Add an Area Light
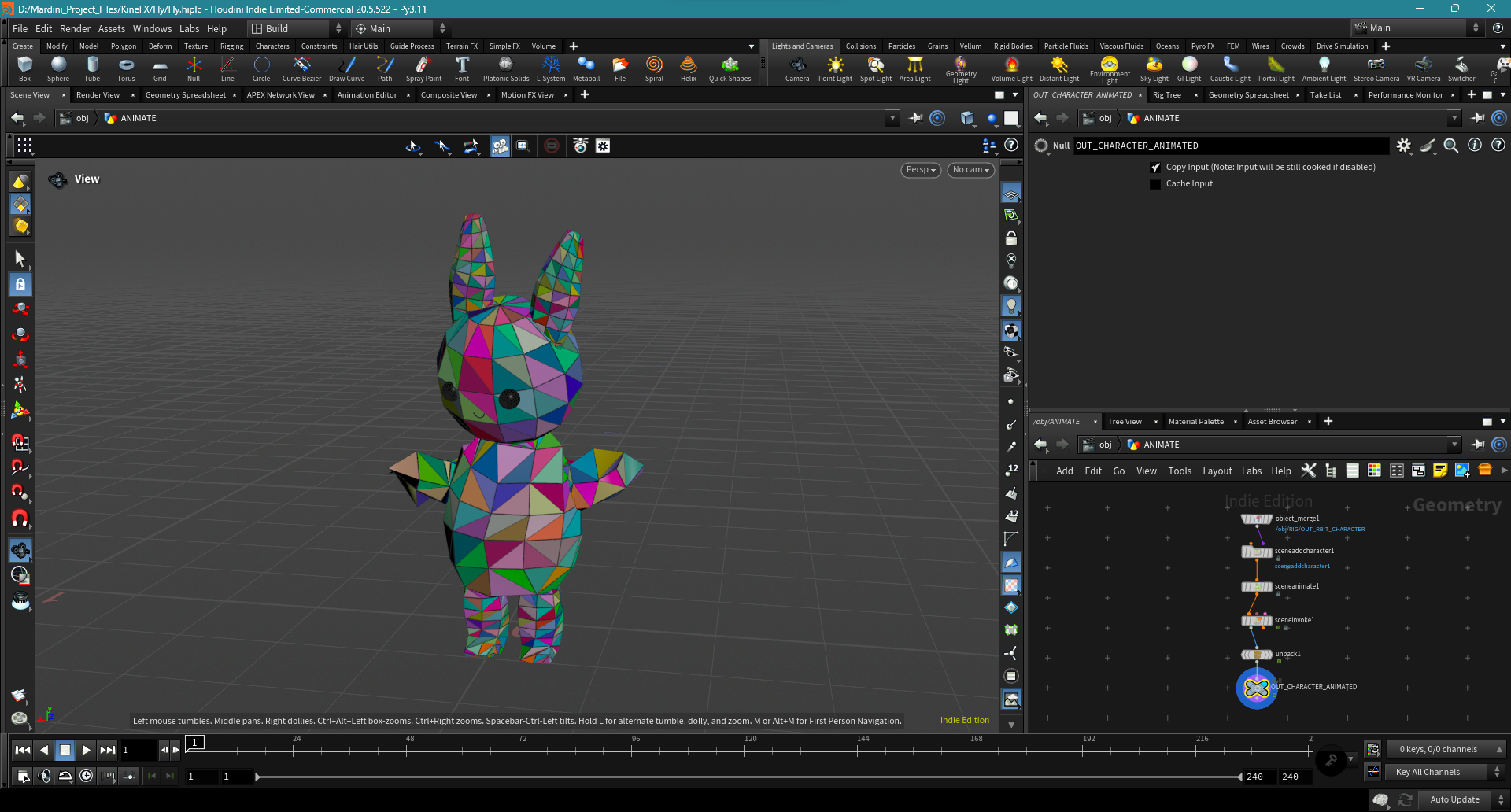Screen dimensions: 1511x812 914,69
